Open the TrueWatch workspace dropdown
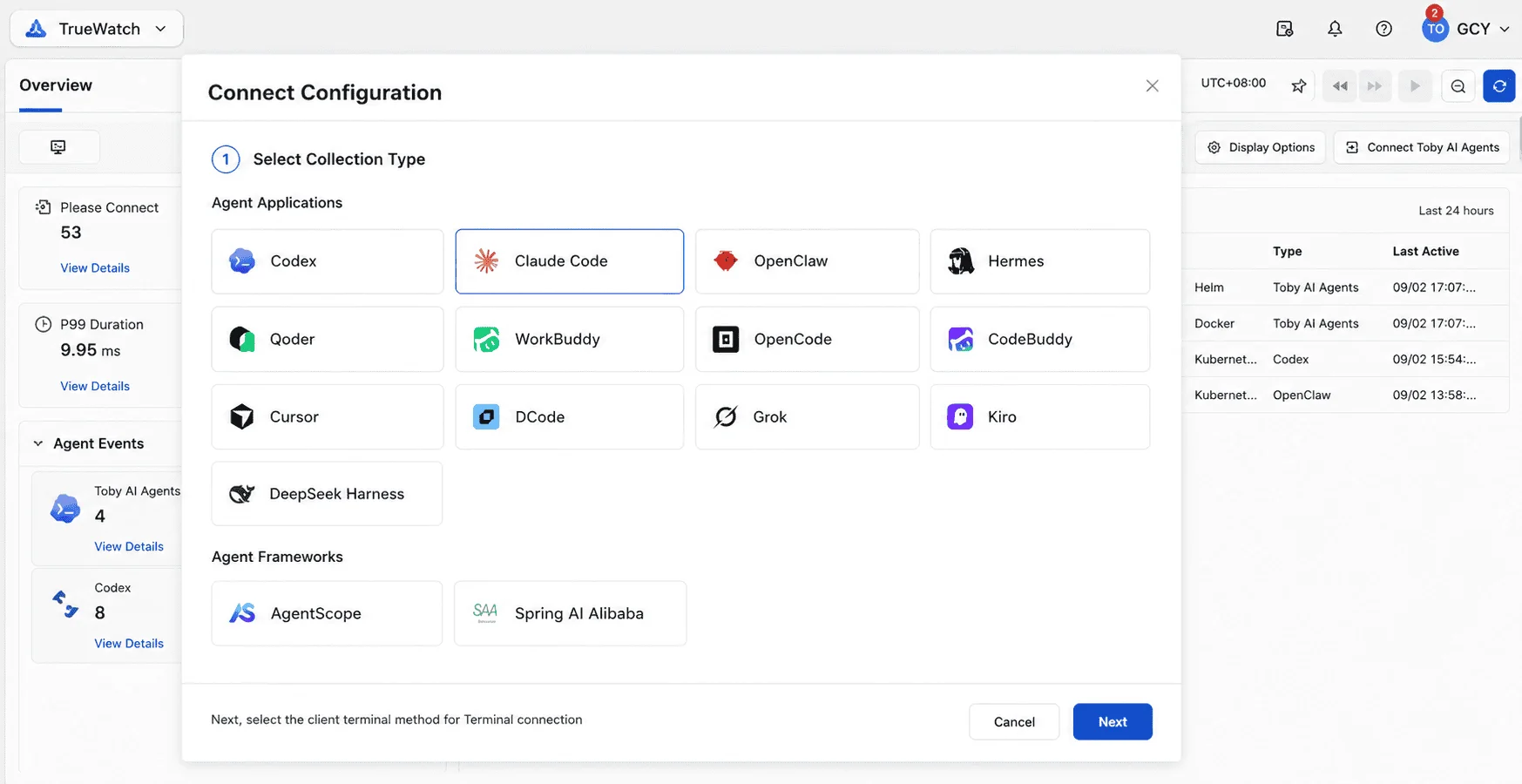The height and width of the screenshot is (784, 1522). point(97,29)
